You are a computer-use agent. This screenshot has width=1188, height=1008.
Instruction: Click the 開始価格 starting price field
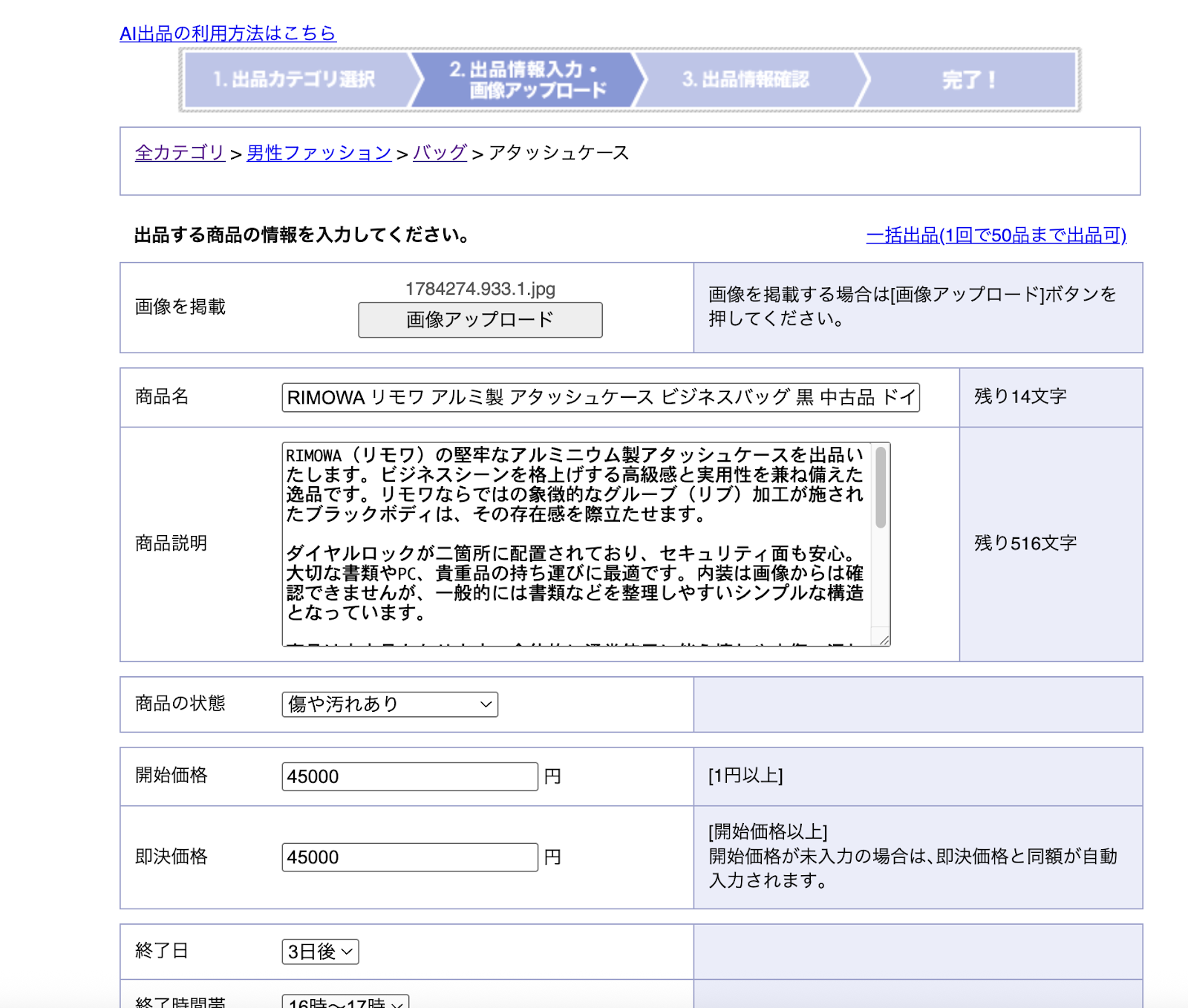[x=409, y=776]
